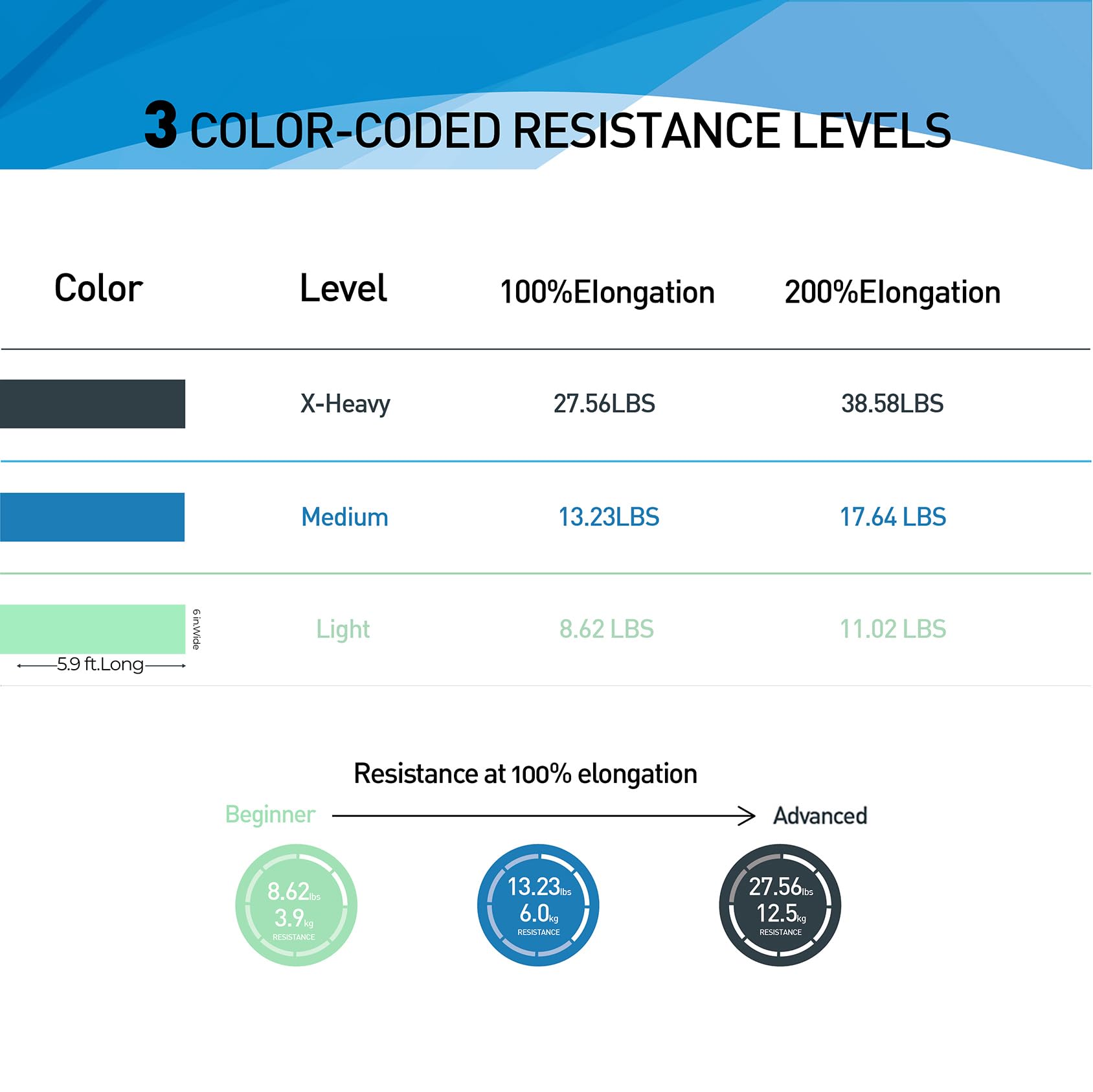This screenshot has width=1093, height=1092.
Task: Select the dark gray X-Heavy color bar
Action: point(93,404)
